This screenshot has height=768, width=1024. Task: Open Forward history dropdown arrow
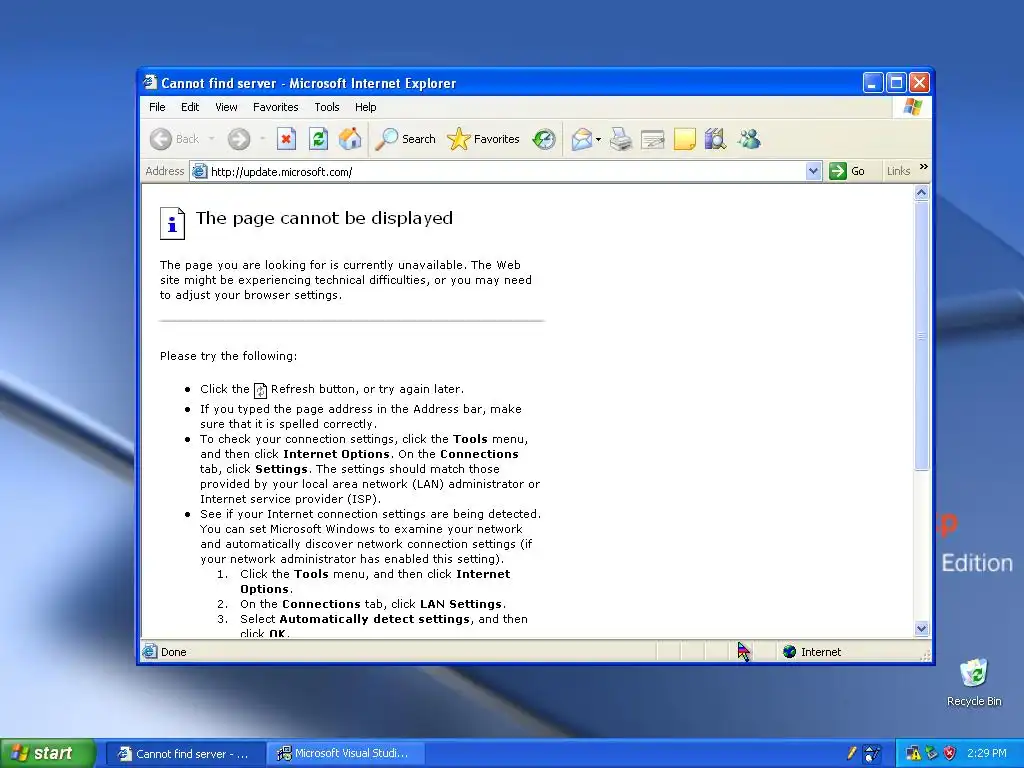[x=263, y=139]
